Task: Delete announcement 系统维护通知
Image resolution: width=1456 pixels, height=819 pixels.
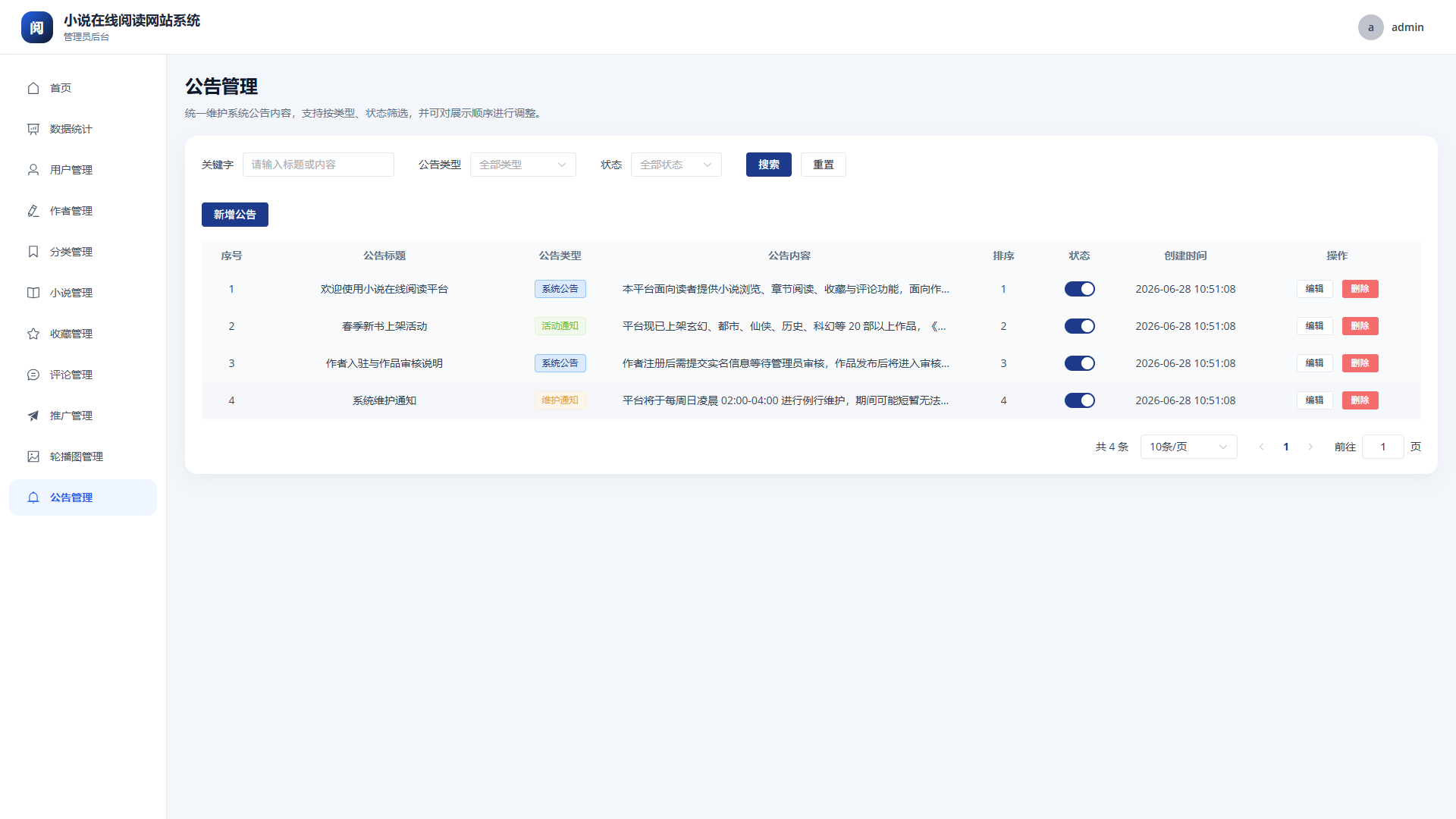Action: [1360, 400]
